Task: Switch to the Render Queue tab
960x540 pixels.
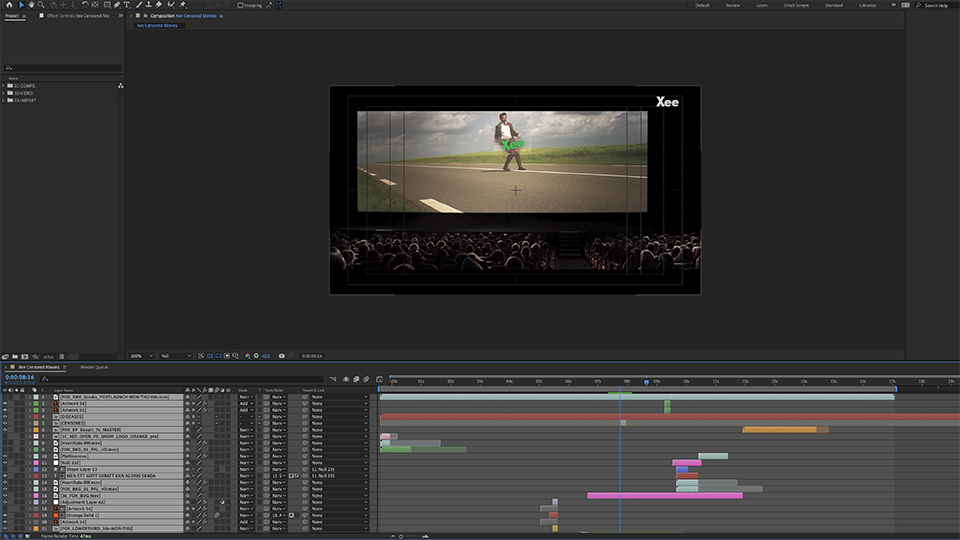Action: [x=94, y=367]
